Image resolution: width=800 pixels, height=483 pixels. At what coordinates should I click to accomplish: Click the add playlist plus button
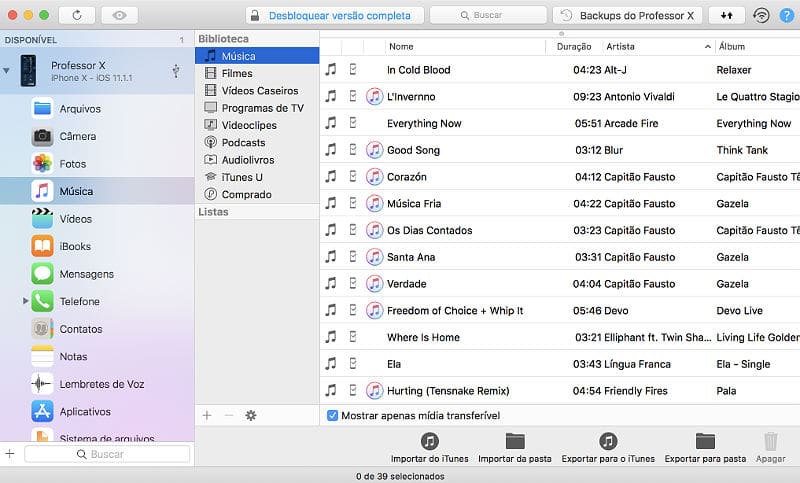[x=207, y=416]
